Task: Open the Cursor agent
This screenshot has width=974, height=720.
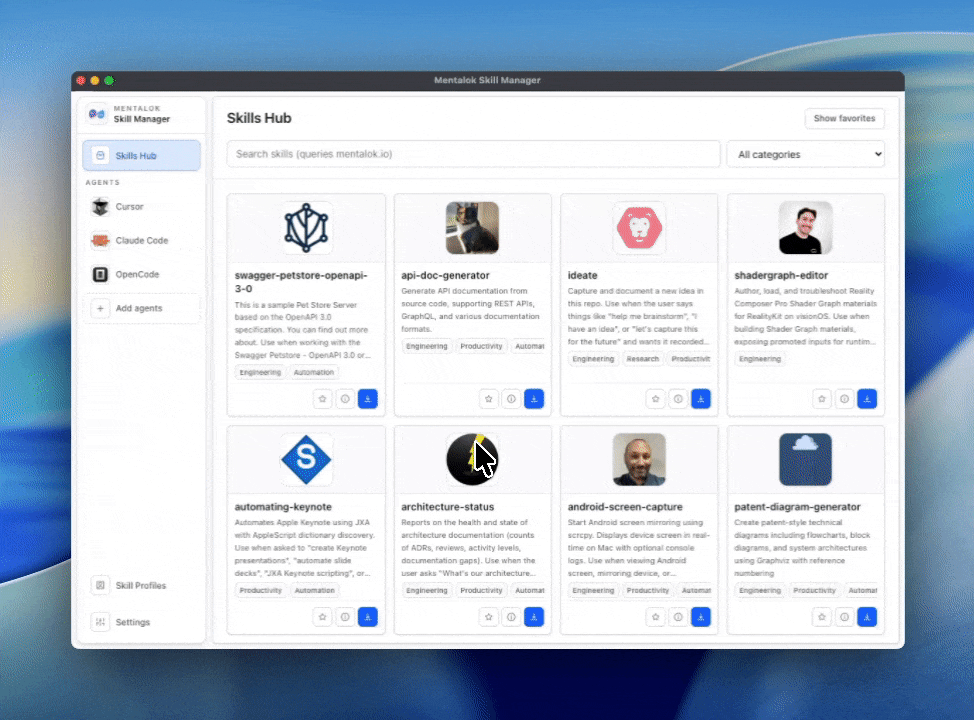Action: coord(142,206)
